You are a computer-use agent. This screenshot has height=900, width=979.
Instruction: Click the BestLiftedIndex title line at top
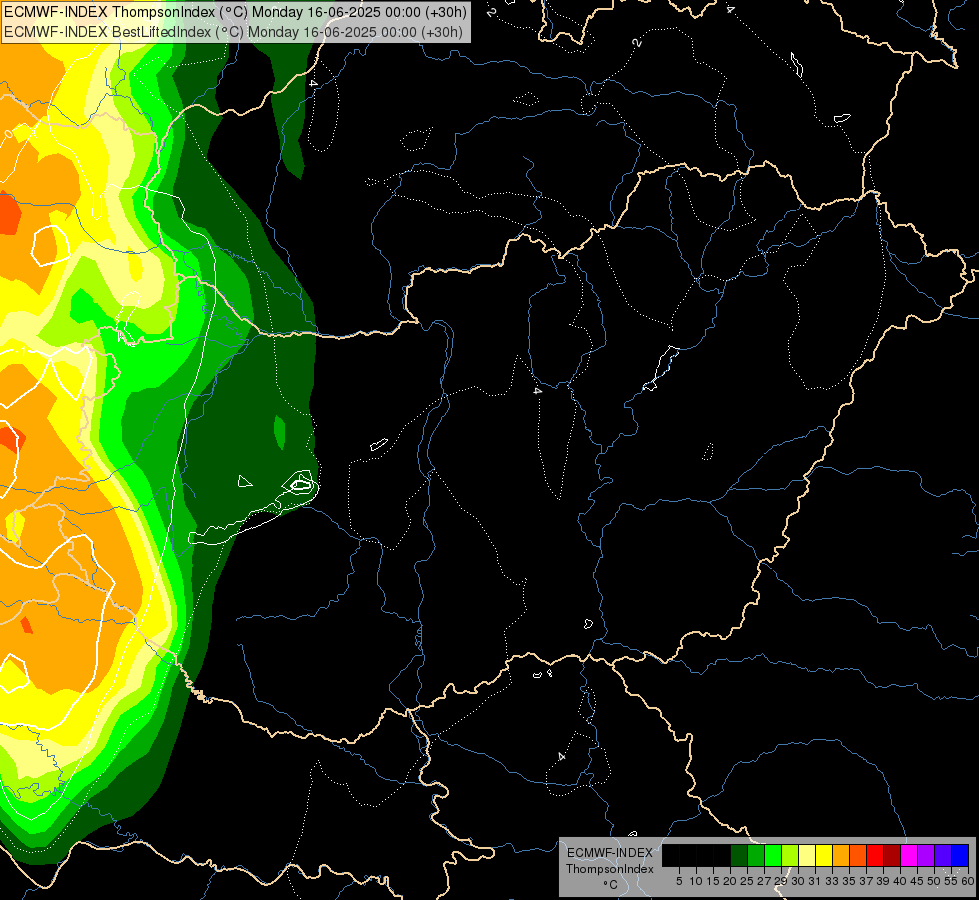(x=234, y=32)
